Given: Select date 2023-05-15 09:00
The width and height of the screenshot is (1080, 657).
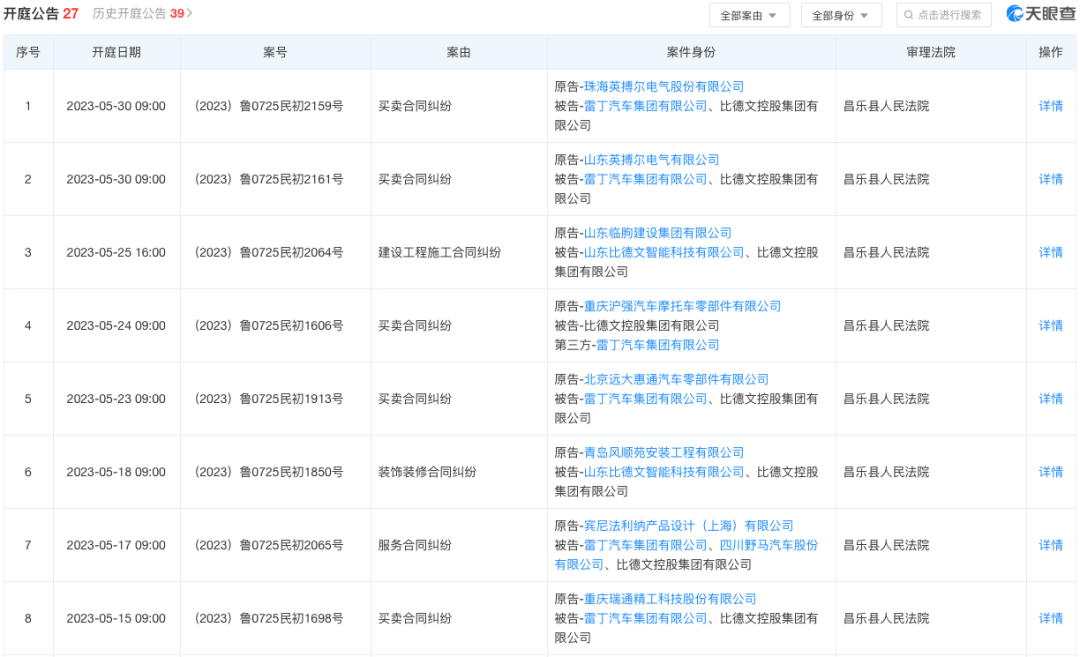Looking at the screenshot, I should tap(116, 618).
